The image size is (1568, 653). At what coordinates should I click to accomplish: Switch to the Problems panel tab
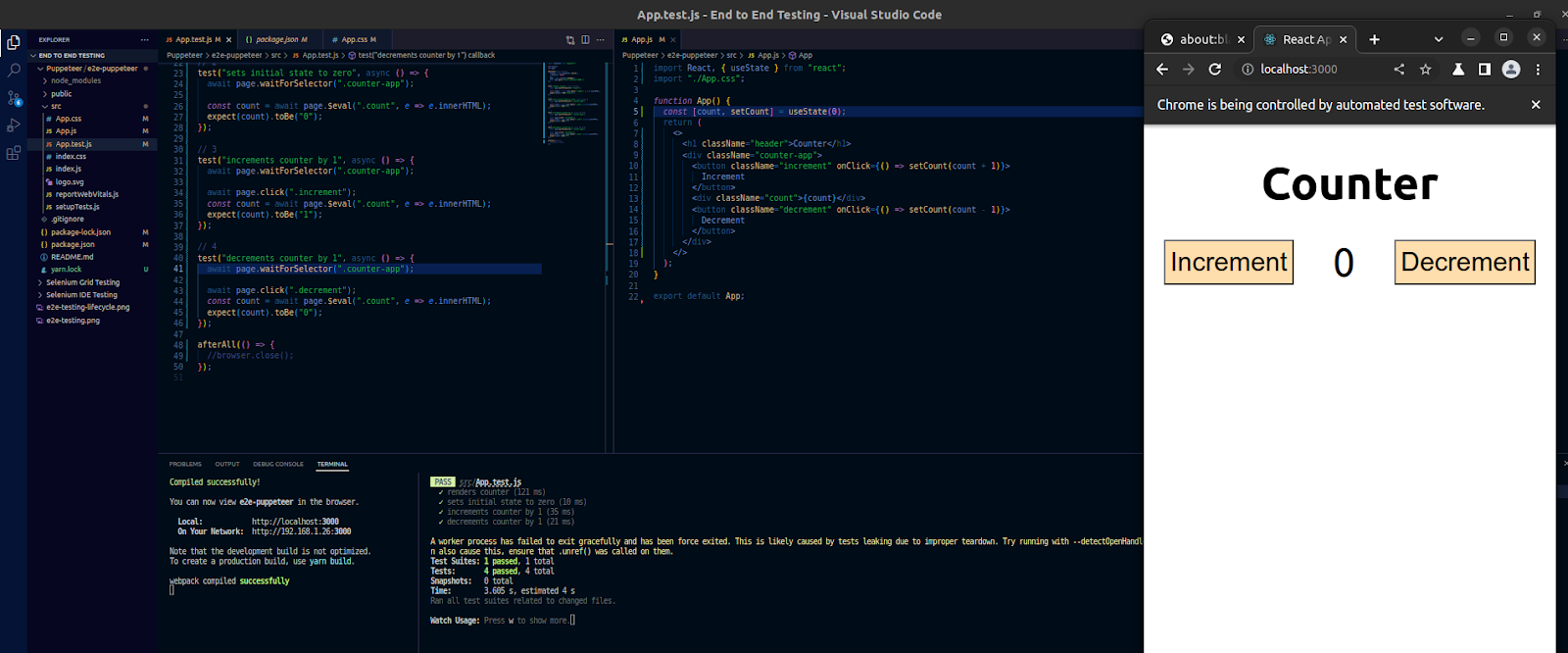185,464
